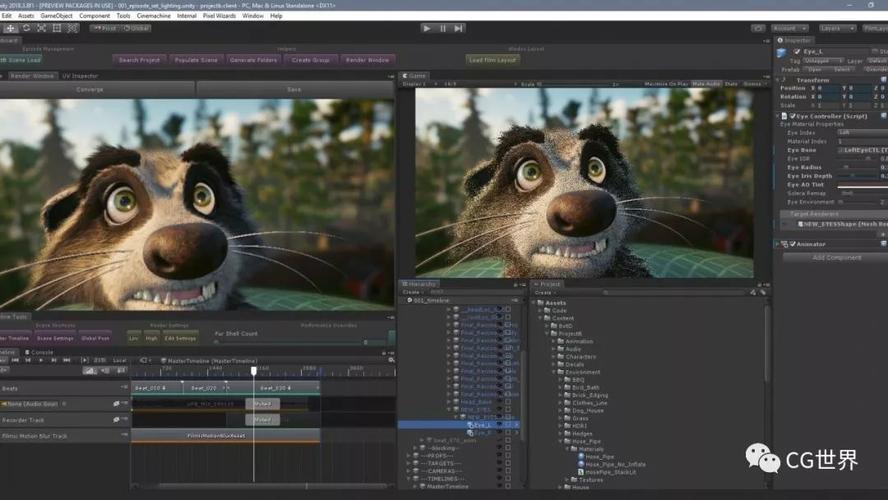Open Create dropdown in Project panel

(545, 293)
